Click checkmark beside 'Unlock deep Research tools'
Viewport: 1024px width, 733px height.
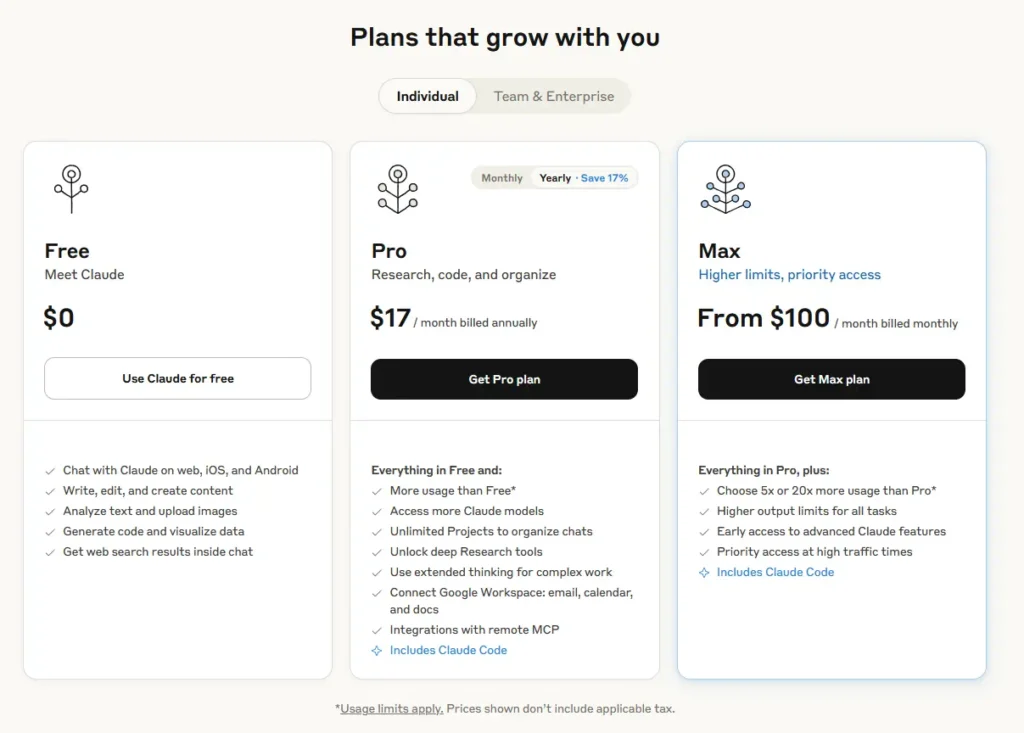coord(377,552)
